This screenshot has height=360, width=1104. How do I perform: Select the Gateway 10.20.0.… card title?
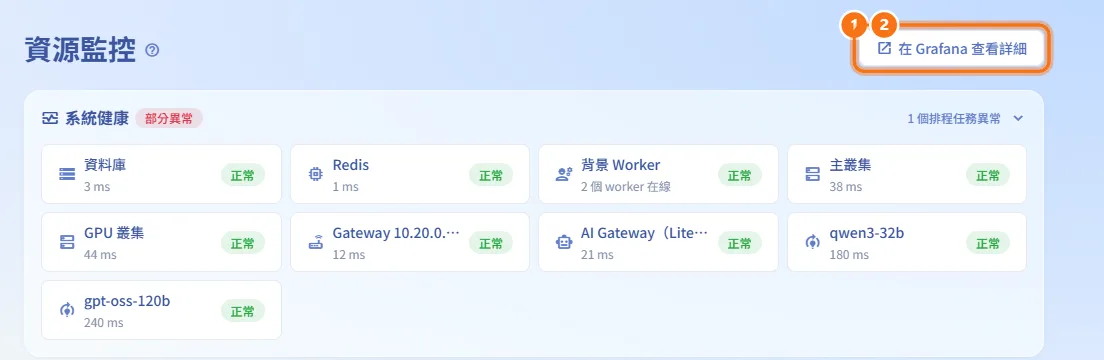coord(396,233)
